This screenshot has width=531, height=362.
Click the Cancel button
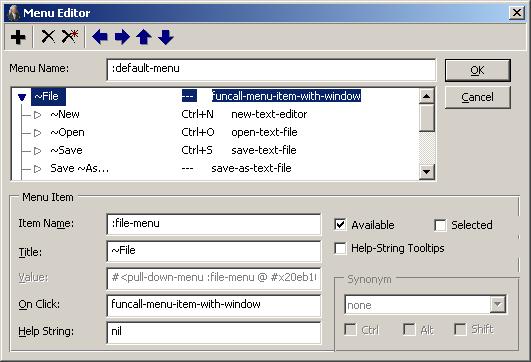coord(477,97)
